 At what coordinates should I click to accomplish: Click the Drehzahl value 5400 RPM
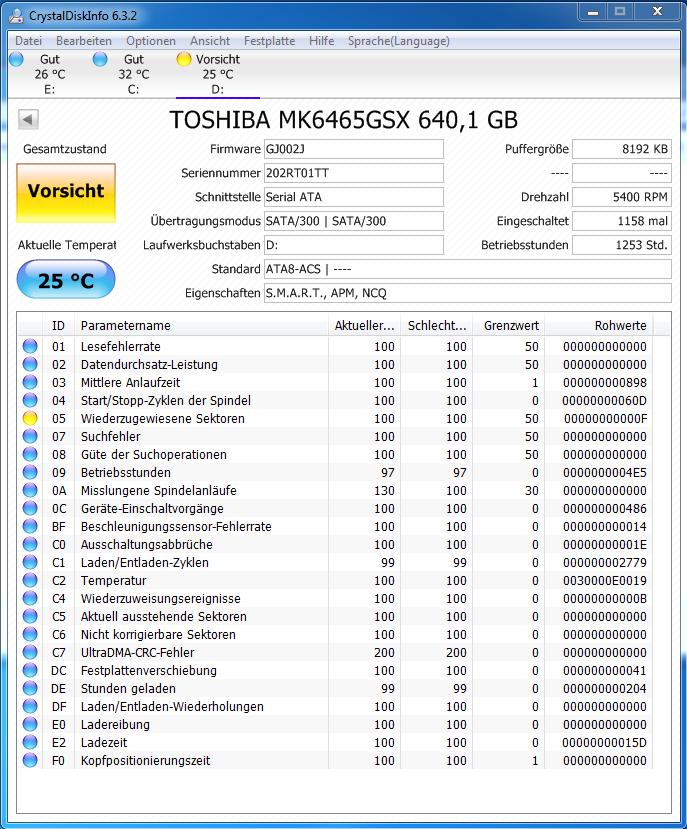click(x=622, y=197)
